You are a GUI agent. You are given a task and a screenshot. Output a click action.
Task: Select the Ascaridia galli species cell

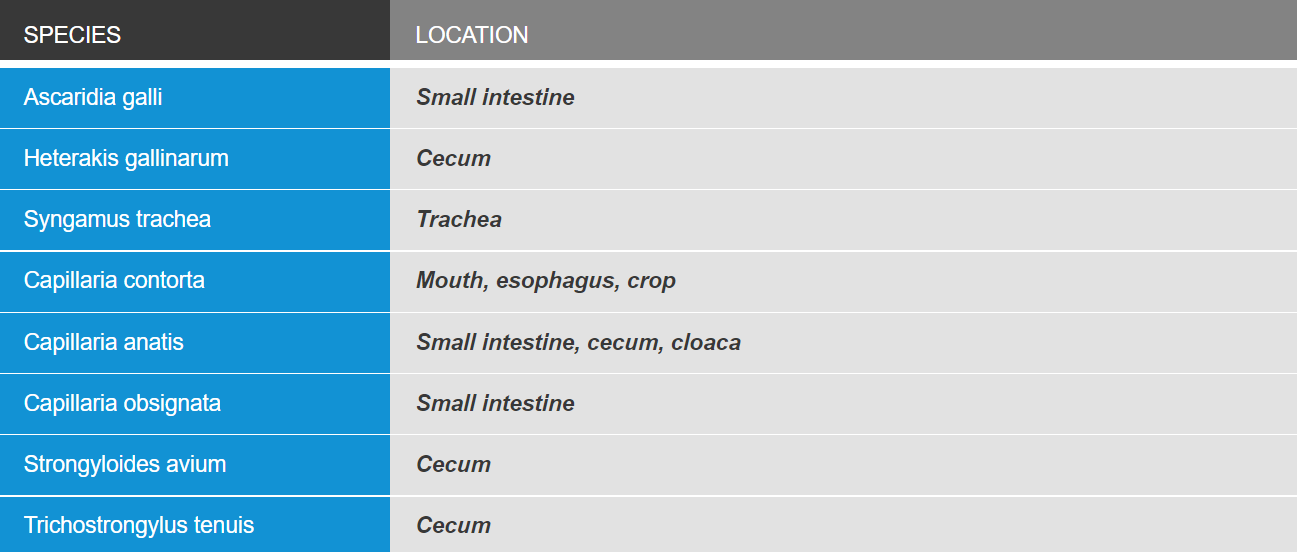click(195, 97)
